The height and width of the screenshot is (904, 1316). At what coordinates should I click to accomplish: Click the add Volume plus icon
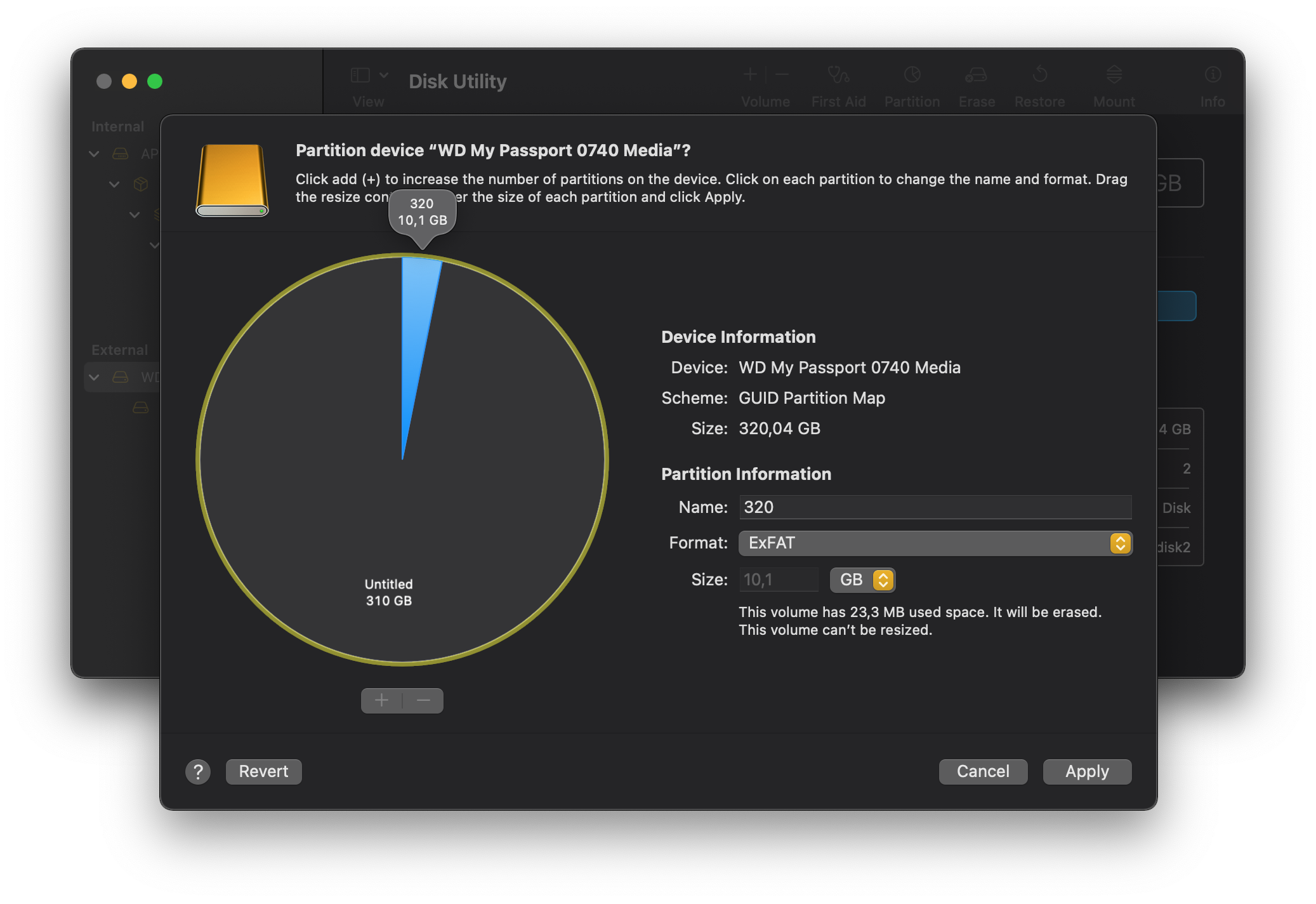point(750,75)
